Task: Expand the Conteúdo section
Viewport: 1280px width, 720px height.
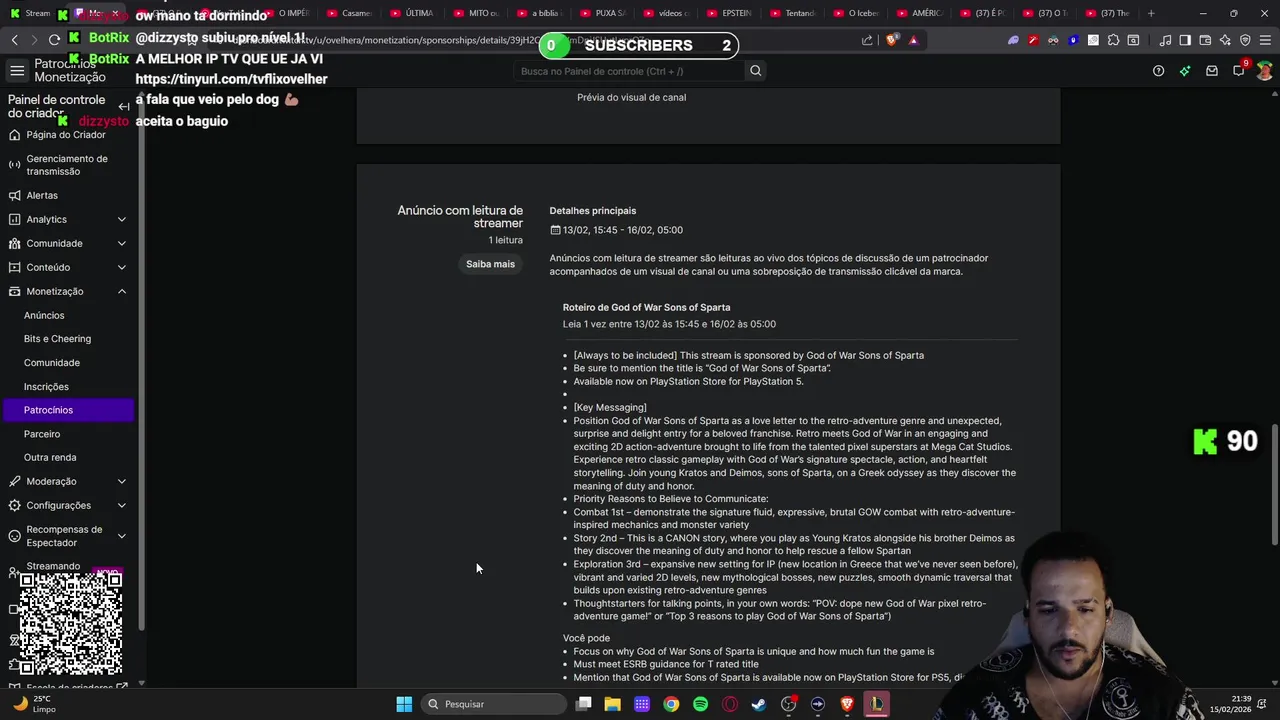Action: [x=67, y=267]
